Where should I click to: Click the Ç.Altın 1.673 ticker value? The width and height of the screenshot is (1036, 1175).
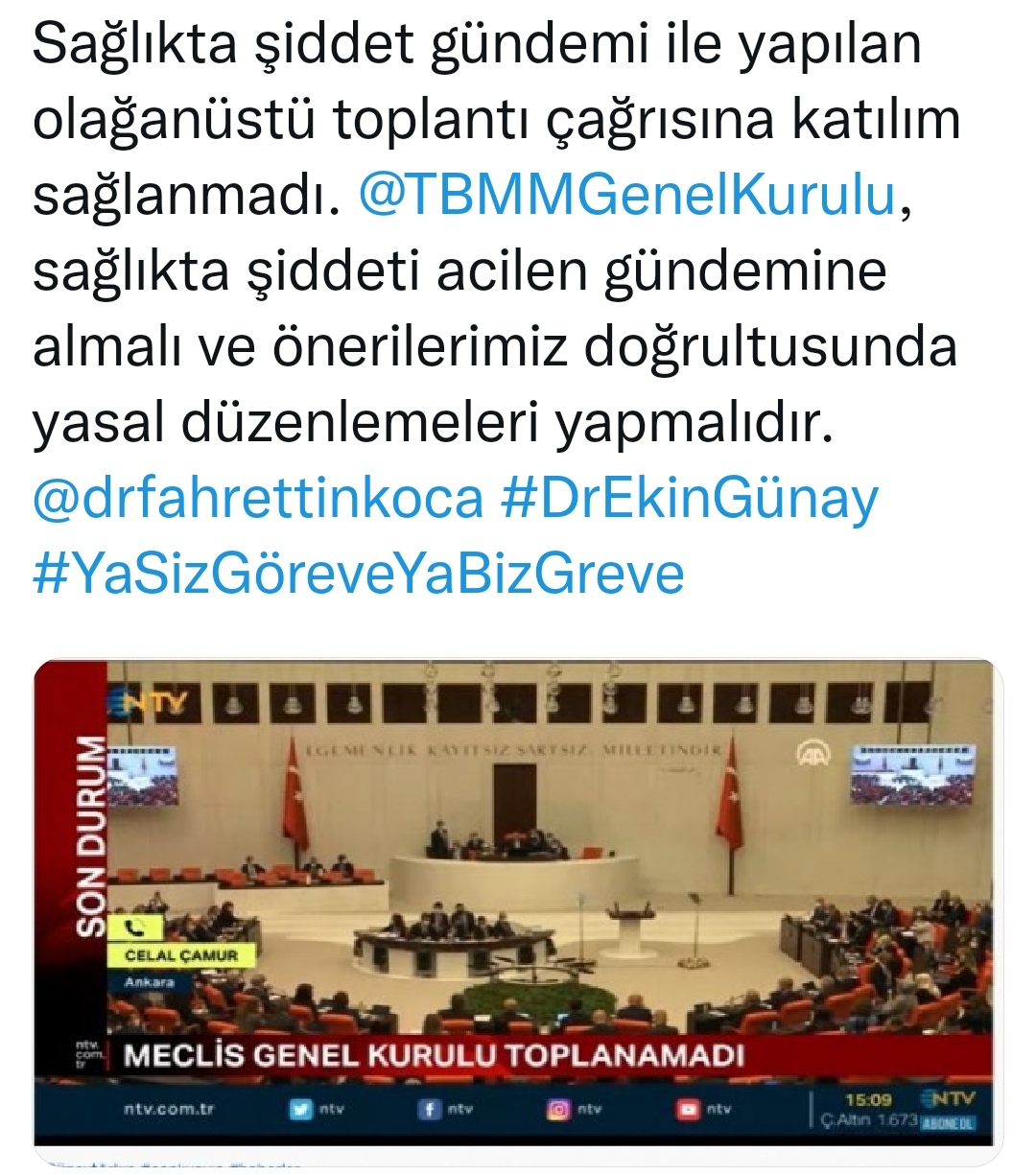[x=870, y=1120]
